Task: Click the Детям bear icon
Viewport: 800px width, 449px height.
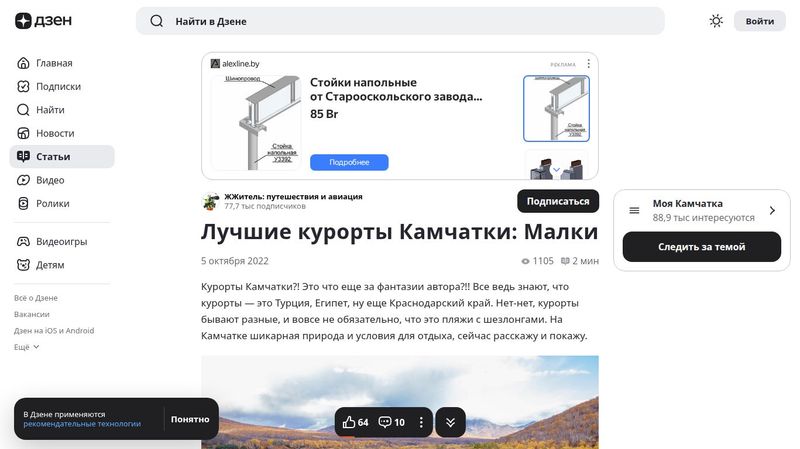Action: (23, 265)
